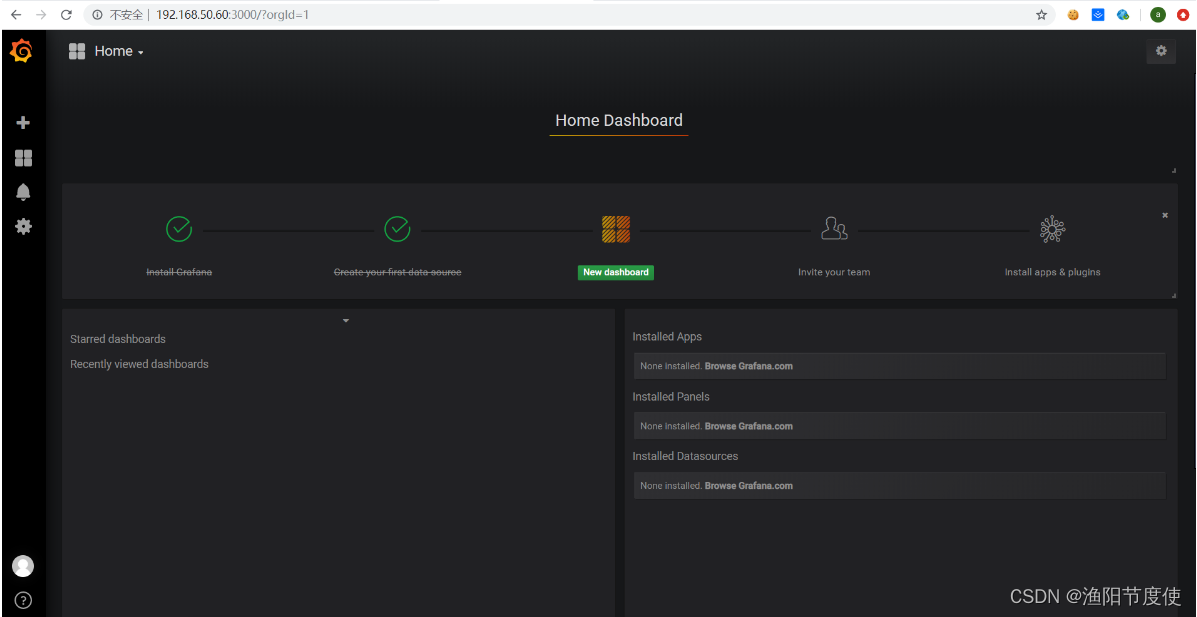This screenshot has height=617, width=1197.
Task: Click the Installed Apps heading
Action: click(667, 337)
